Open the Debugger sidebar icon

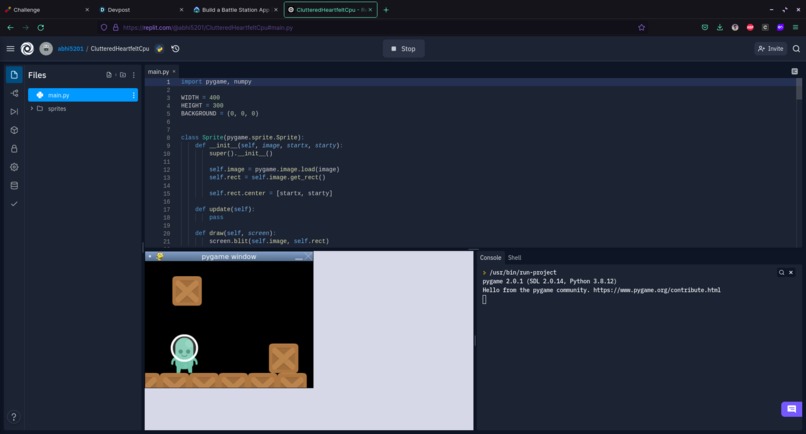(x=14, y=112)
